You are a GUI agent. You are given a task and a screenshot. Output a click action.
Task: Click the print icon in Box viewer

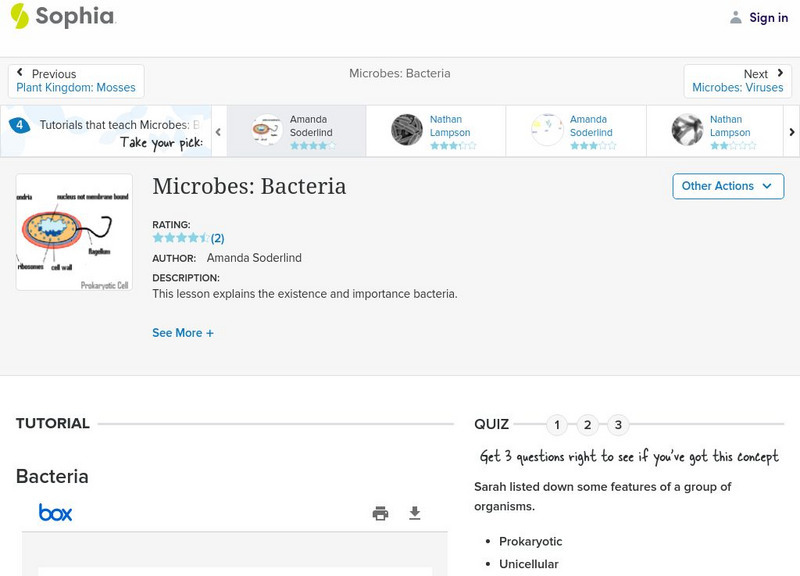(x=380, y=513)
